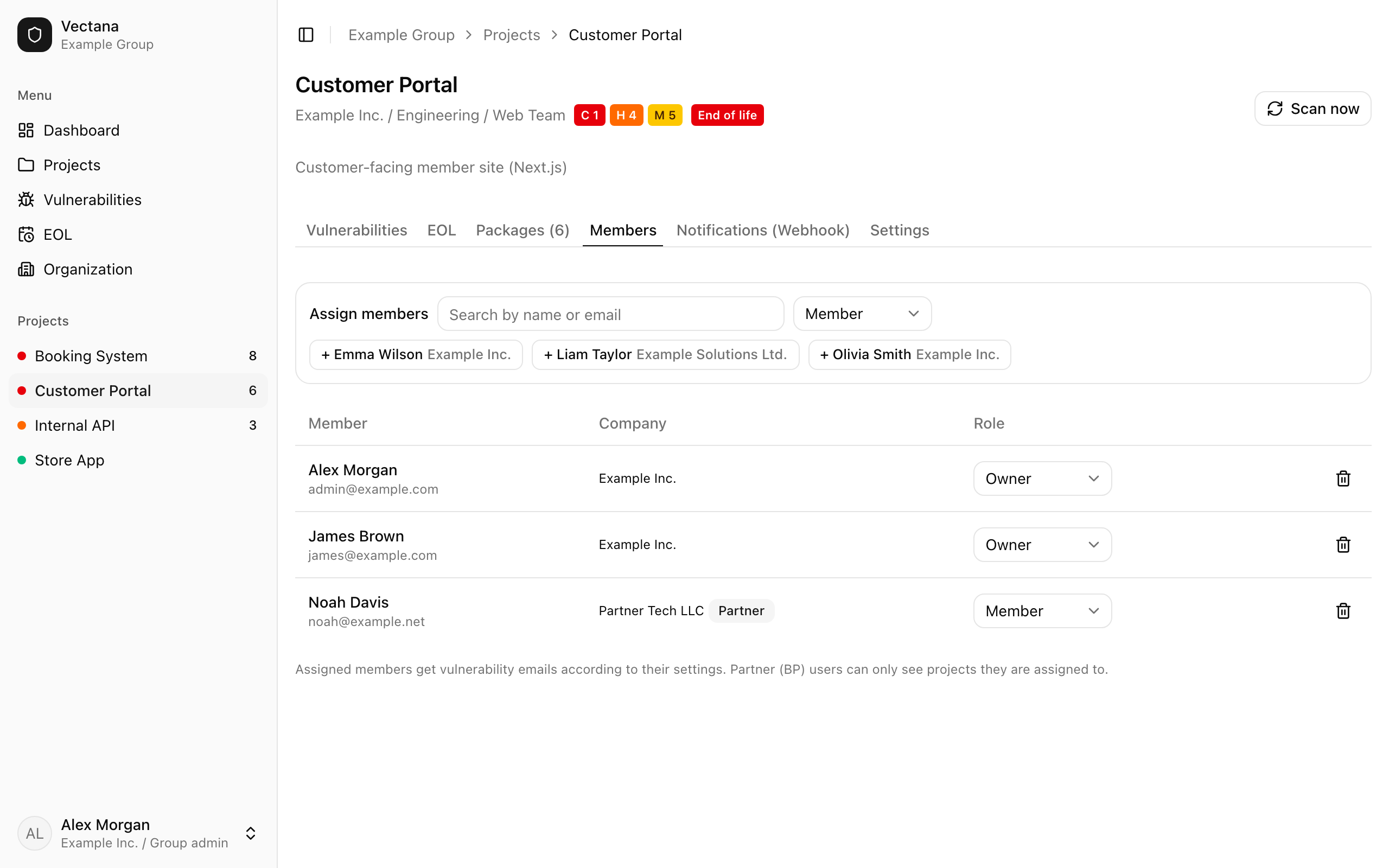1389x868 pixels.
Task: Open the Notifications (Webhook) tab
Action: [763, 230]
